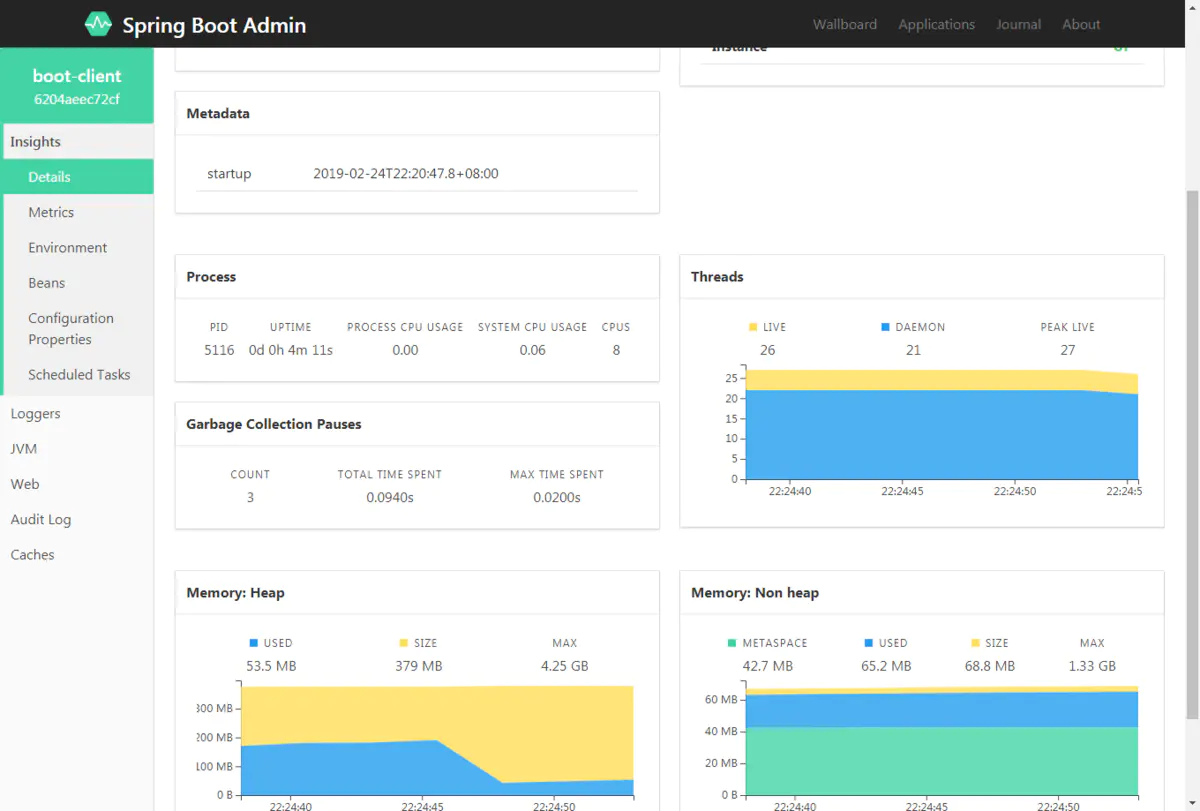Click the Memory: Heap card heading
The width and height of the screenshot is (1200, 811).
point(235,593)
